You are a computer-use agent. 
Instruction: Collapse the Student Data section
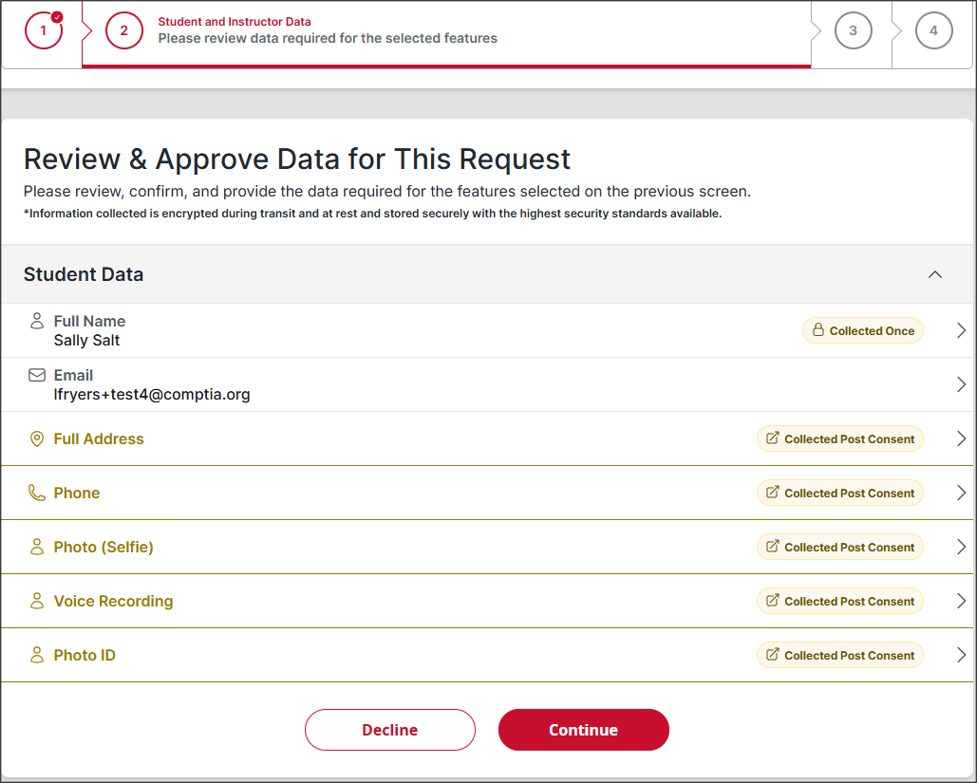(x=935, y=275)
